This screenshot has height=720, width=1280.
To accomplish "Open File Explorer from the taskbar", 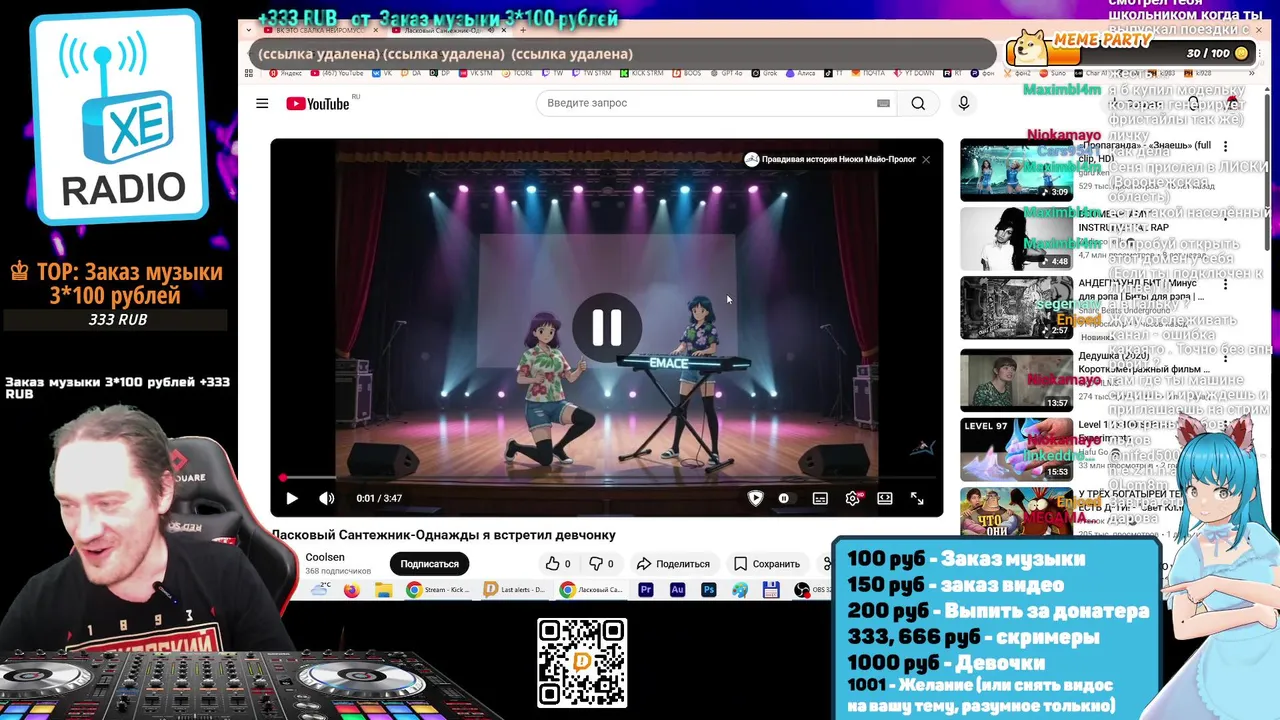I will pos(383,590).
